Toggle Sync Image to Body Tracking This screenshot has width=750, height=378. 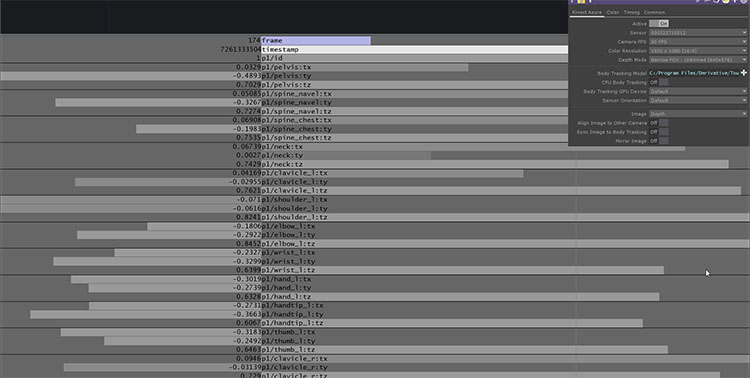(659, 132)
